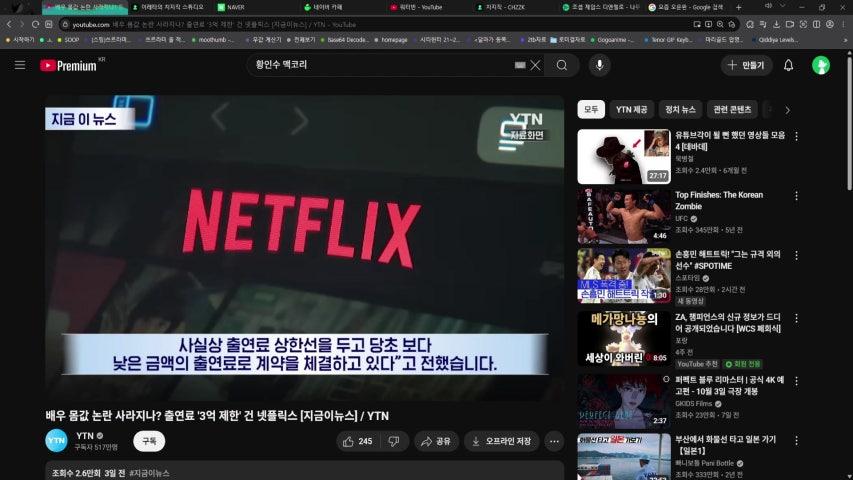Image resolution: width=853 pixels, height=480 pixels.
Task: Clear the search text with X
Action: coord(535,65)
